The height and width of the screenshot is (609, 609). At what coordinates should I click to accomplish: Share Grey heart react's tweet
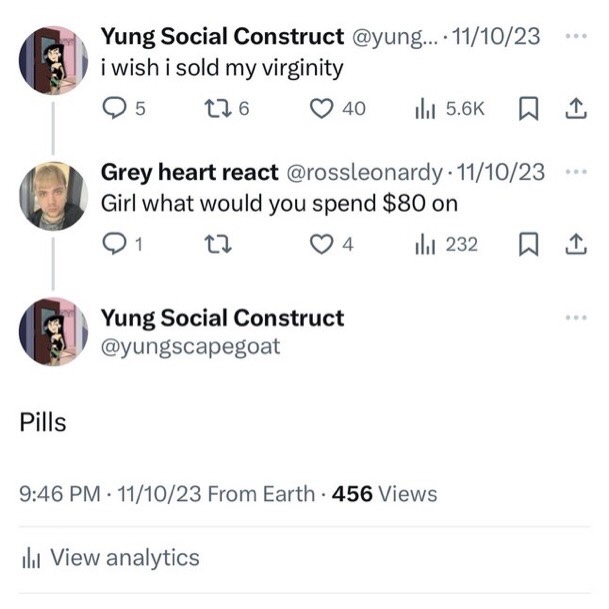click(x=575, y=244)
